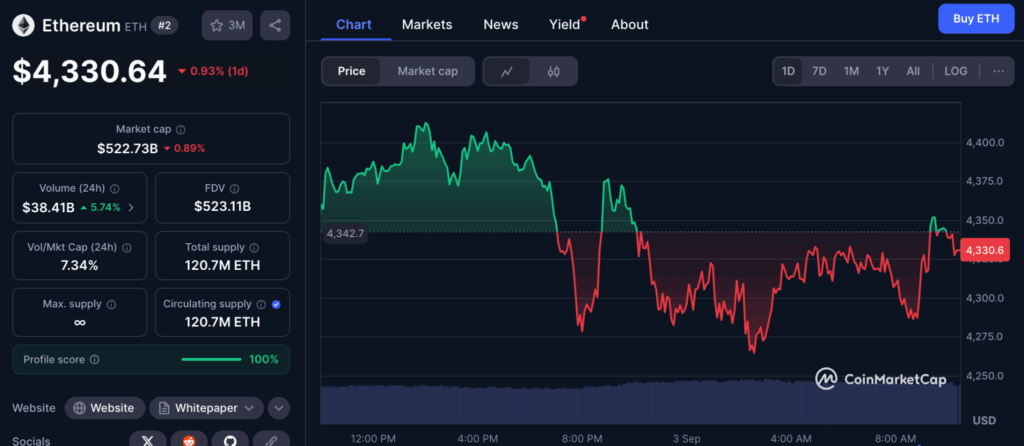1024x446 pixels.
Task: Switch chart to Market cap
Action: tap(427, 71)
